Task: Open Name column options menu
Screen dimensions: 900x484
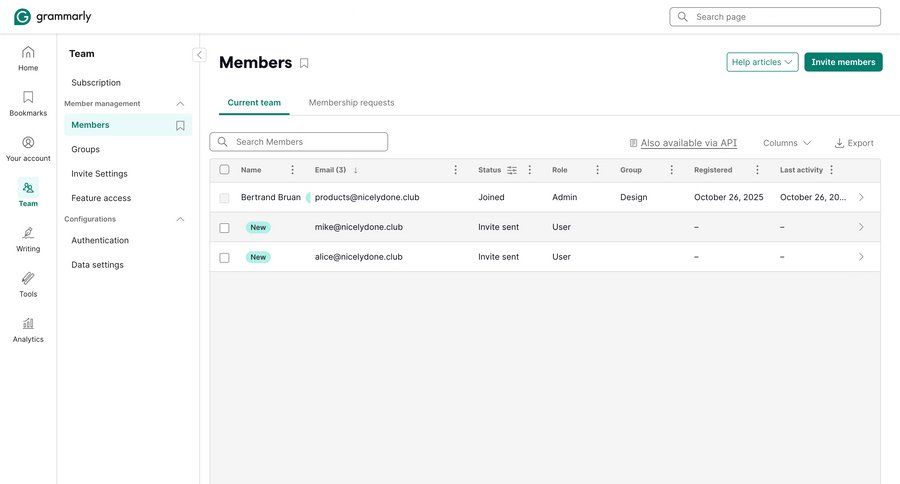Action: tap(292, 170)
